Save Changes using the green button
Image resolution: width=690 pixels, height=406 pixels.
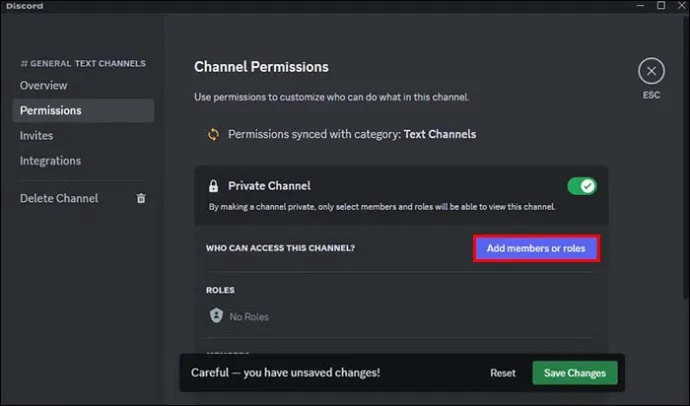pos(575,373)
